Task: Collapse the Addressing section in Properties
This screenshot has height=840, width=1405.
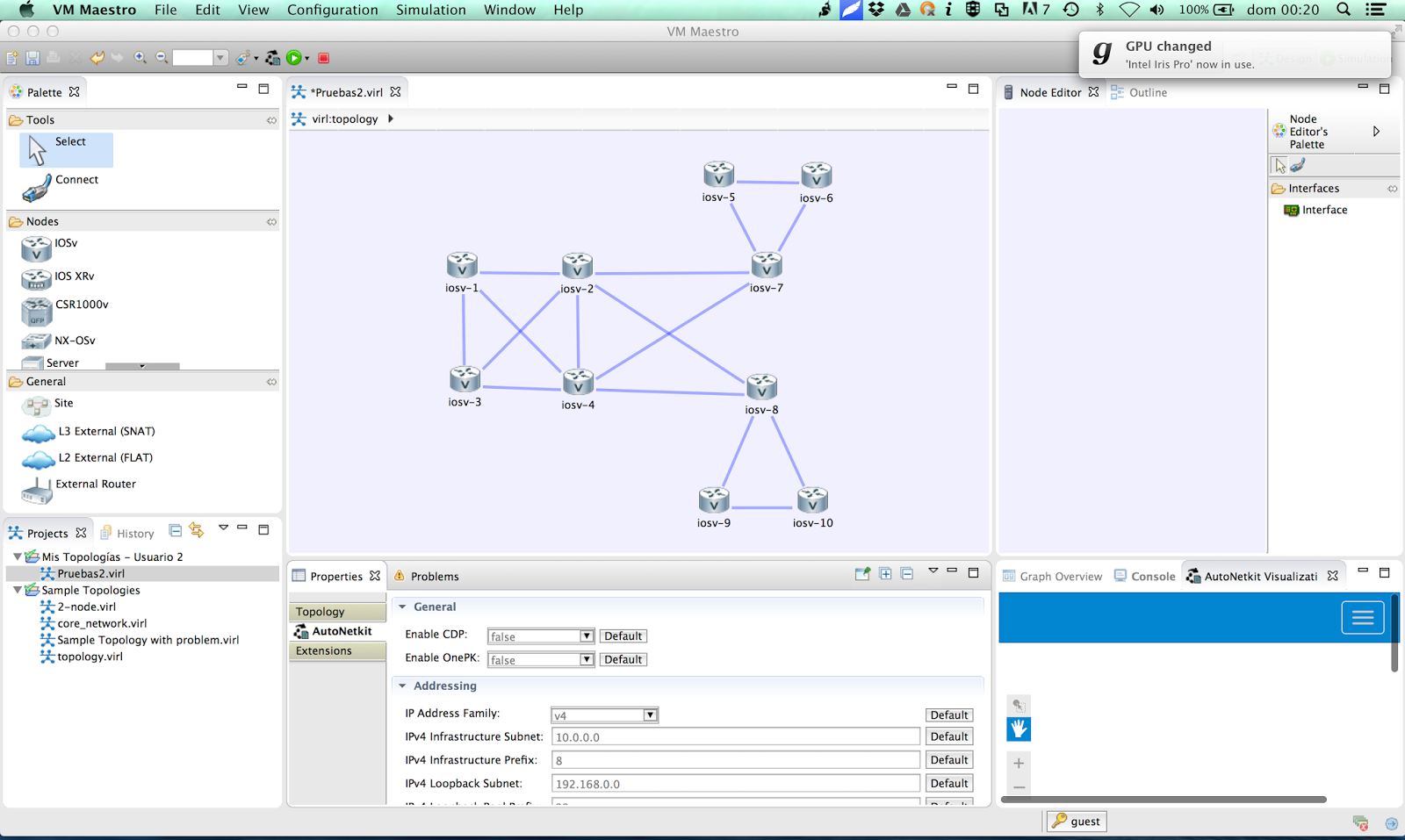Action: tap(402, 686)
